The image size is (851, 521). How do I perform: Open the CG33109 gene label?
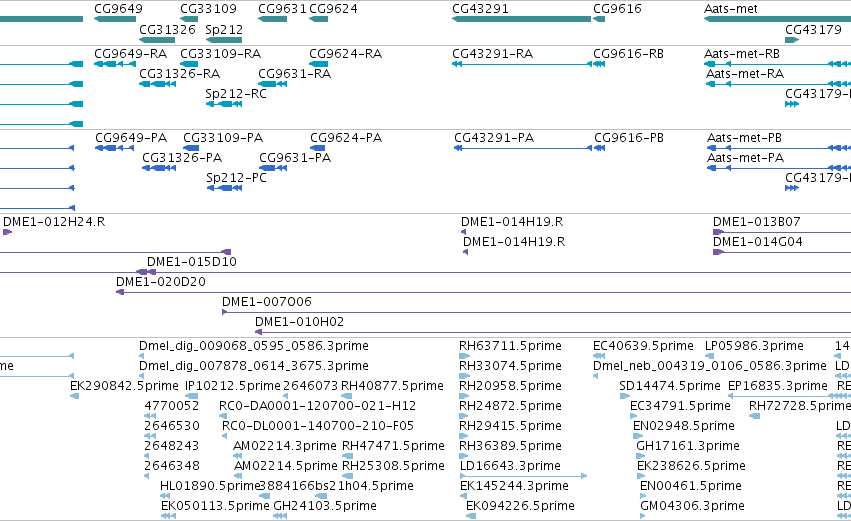pos(208,9)
